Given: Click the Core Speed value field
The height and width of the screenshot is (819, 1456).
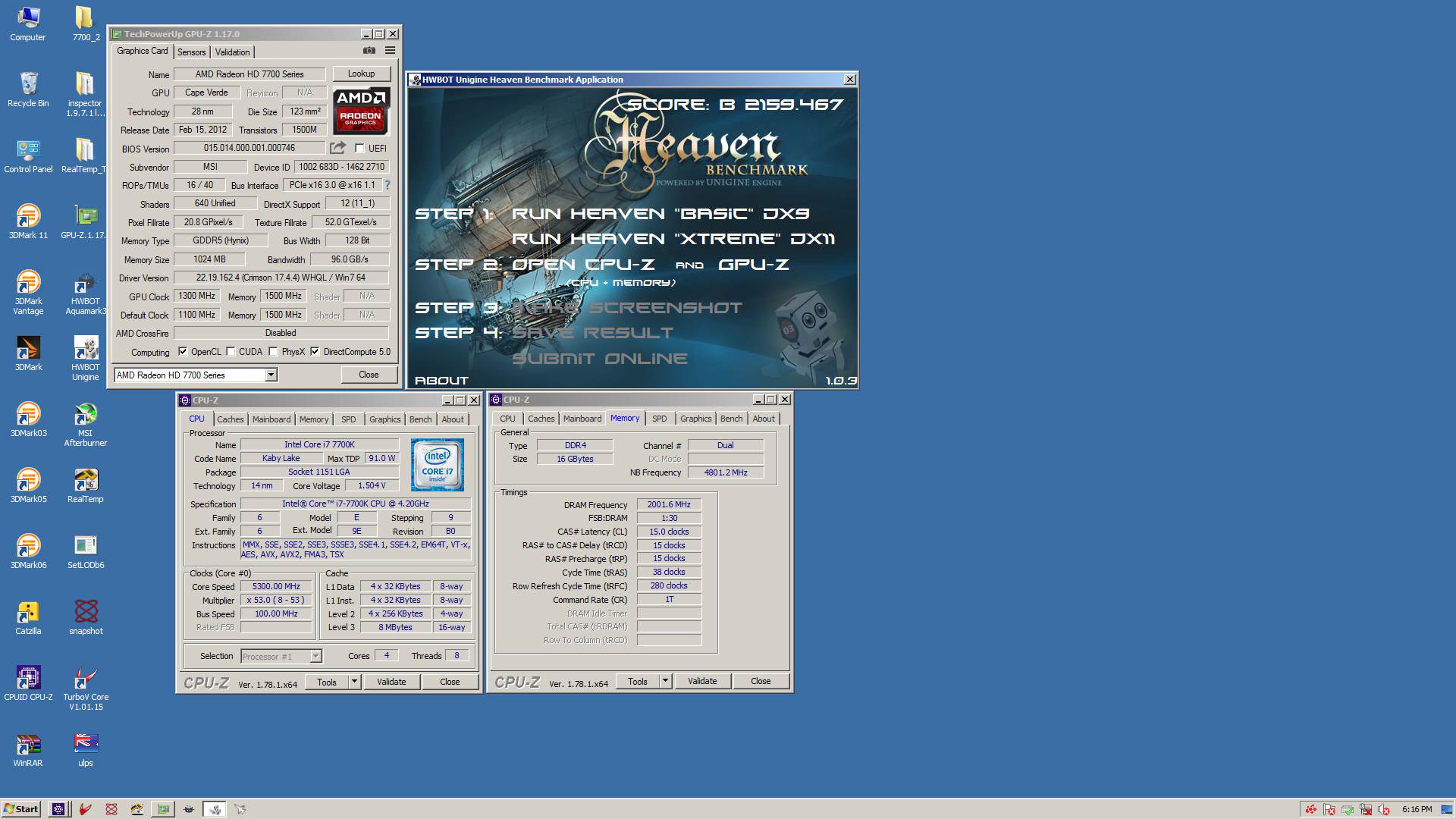Looking at the screenshot, I should pyautogui.click(x=276, y=586).
